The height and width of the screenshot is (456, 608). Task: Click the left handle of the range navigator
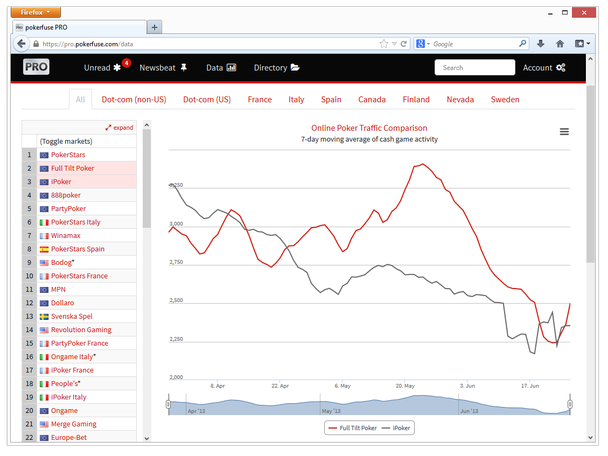tap(168, 404)
